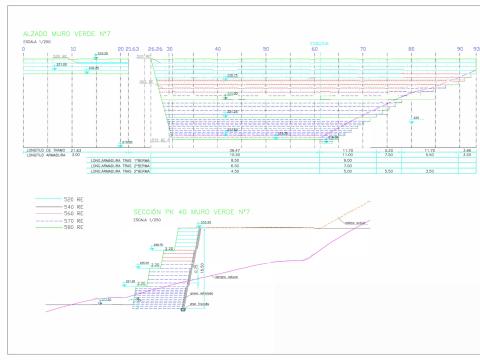This screenshot has height=360, width=480.
Task: Select legend entry '580 RE'
Action: point(73,227)
